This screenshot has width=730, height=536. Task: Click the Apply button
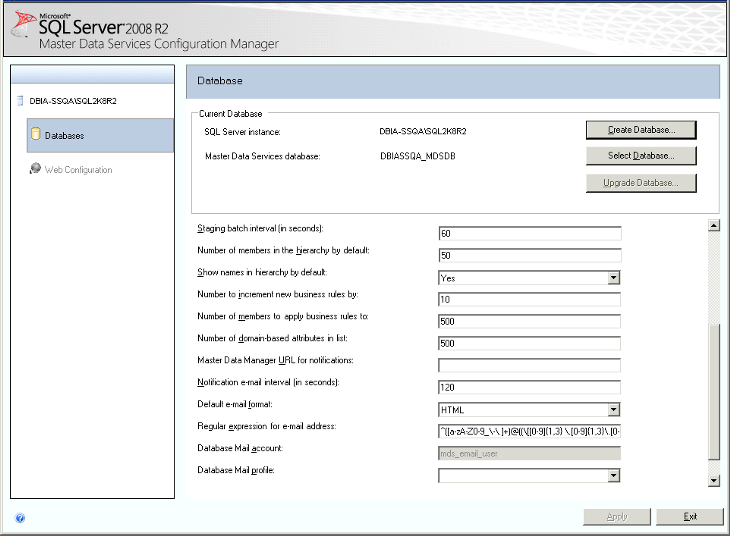617,516
